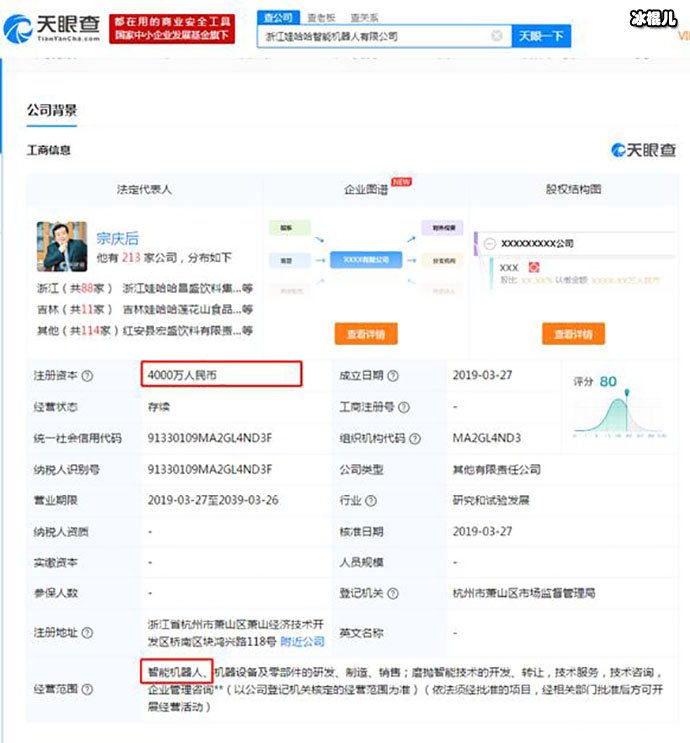Click 研究和试验发展 industry value
This screenshot has width=690, height=743.
coord(491,500)
